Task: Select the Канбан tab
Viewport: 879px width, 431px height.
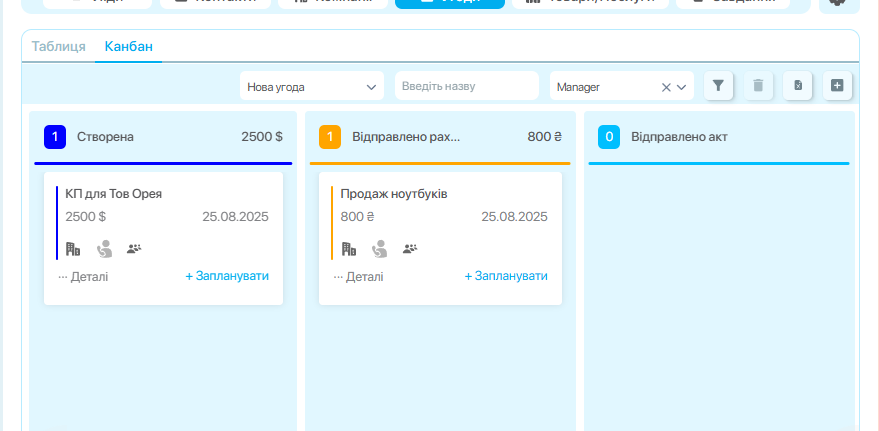Action: pyautogui.click(x=128, y=46)
